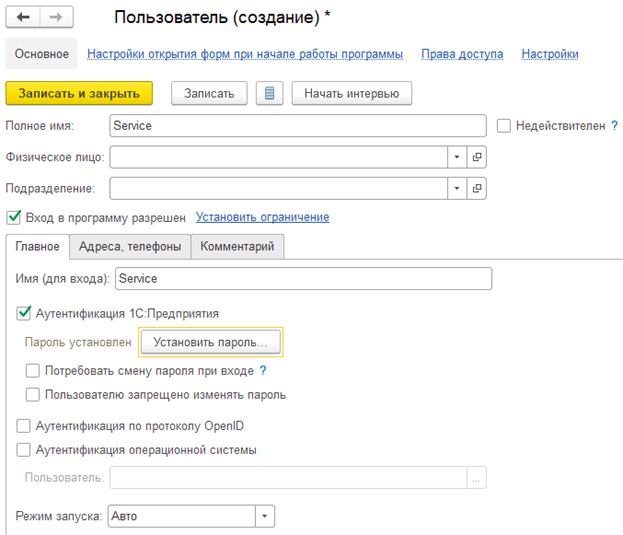Expand the Подразделение dropdown list
Viewport: 623px width, 535px height.
click(x=456, y=188)
